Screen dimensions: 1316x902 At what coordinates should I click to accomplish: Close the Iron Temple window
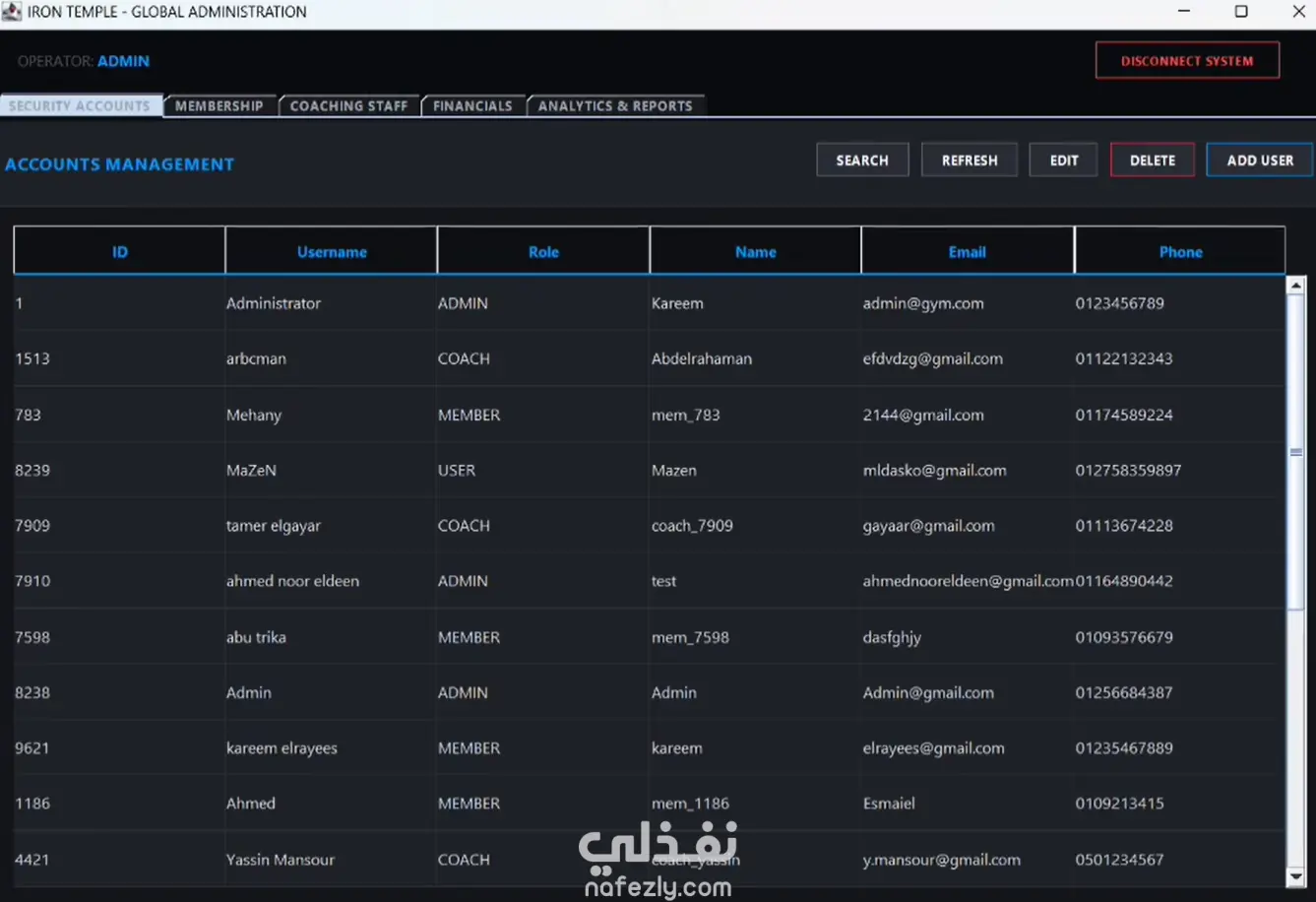tap(1298, 12)
